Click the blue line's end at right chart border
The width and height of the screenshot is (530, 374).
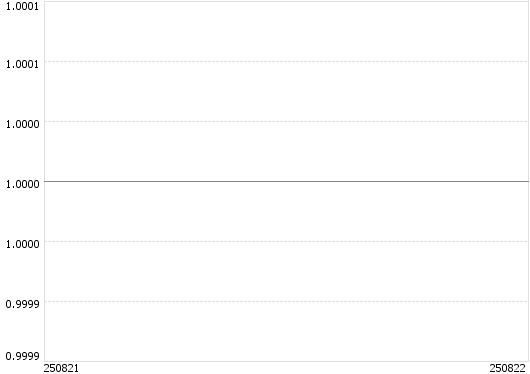[x=528, y=182]
